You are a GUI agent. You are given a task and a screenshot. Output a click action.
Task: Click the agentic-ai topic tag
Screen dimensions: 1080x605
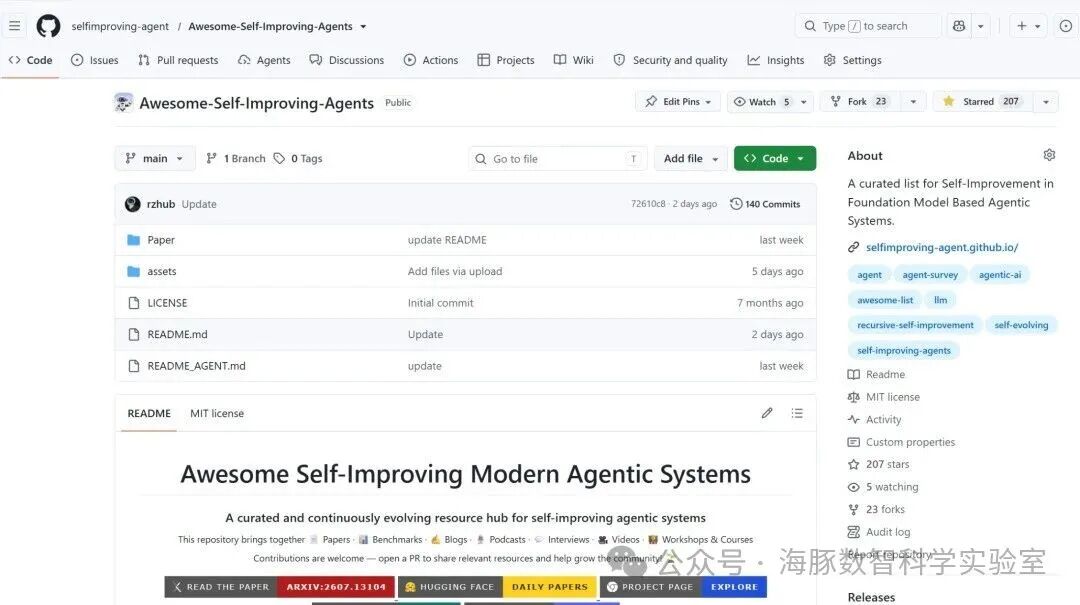[999, 274]
